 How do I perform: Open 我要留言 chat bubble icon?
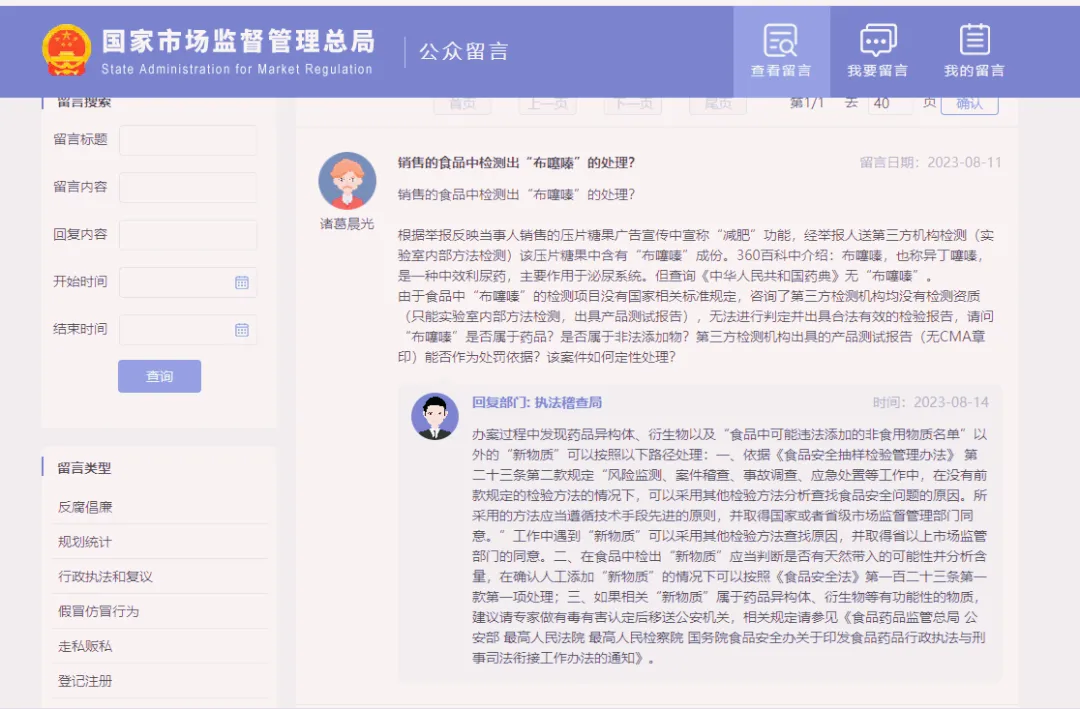click(878, 40)
